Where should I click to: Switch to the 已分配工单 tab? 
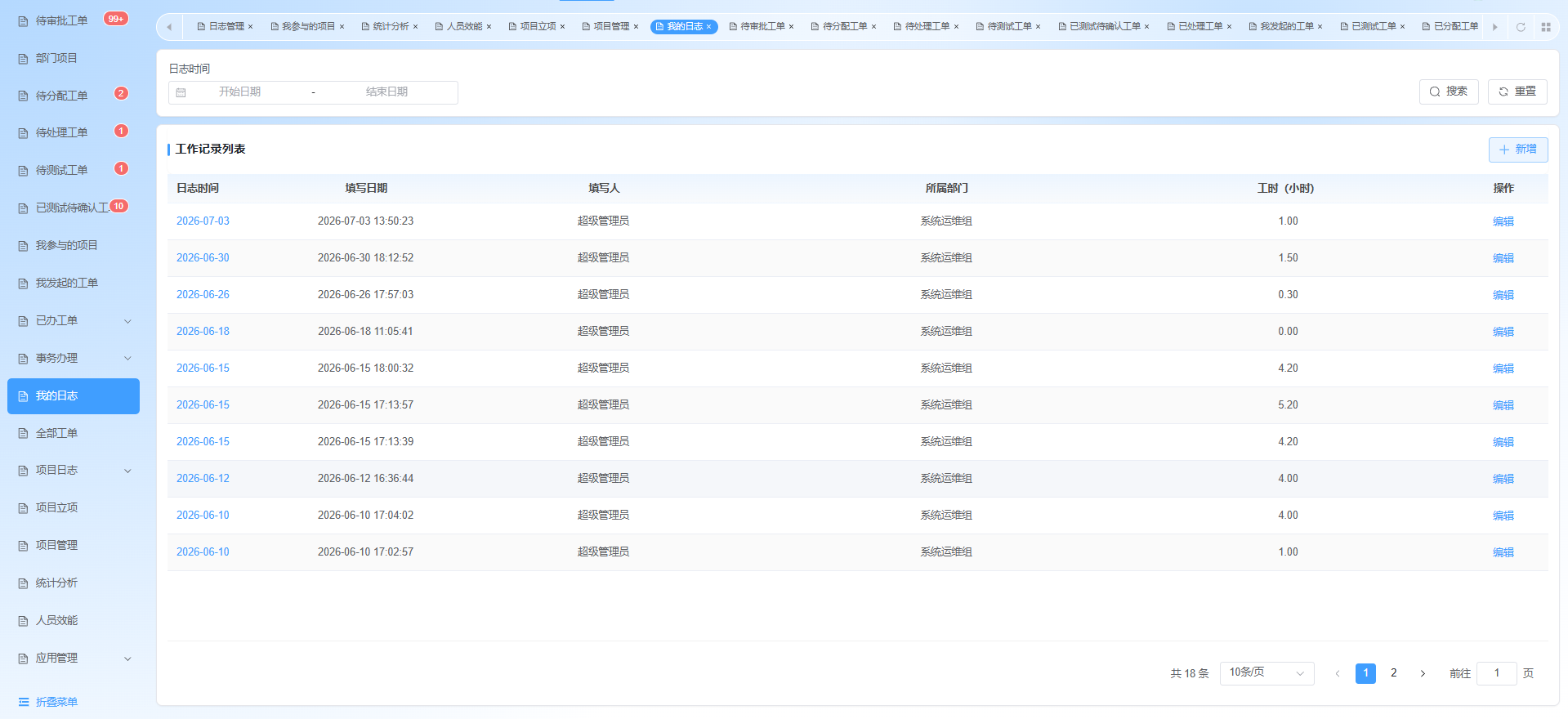(x=1450, y=27)
